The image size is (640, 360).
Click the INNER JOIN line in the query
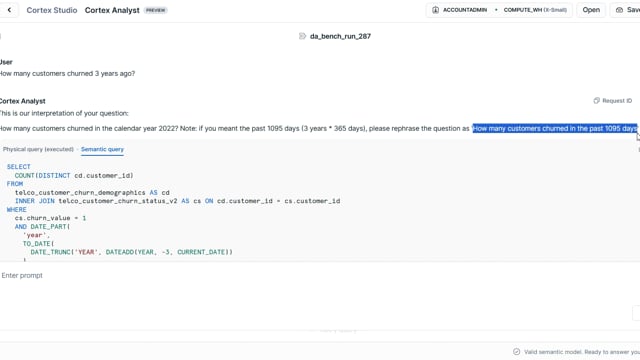coord(178,201)
